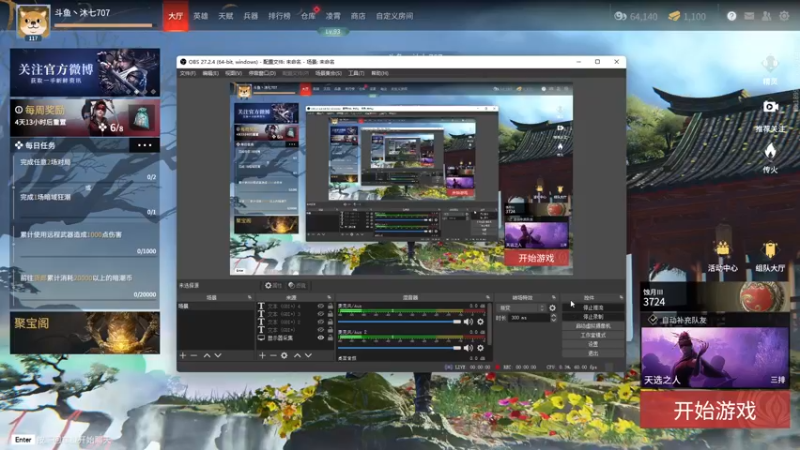Viewport: 800px width, 450px height.
Task: Toggle lock on 显示器采集 source
Action: [x=330, y=338]
